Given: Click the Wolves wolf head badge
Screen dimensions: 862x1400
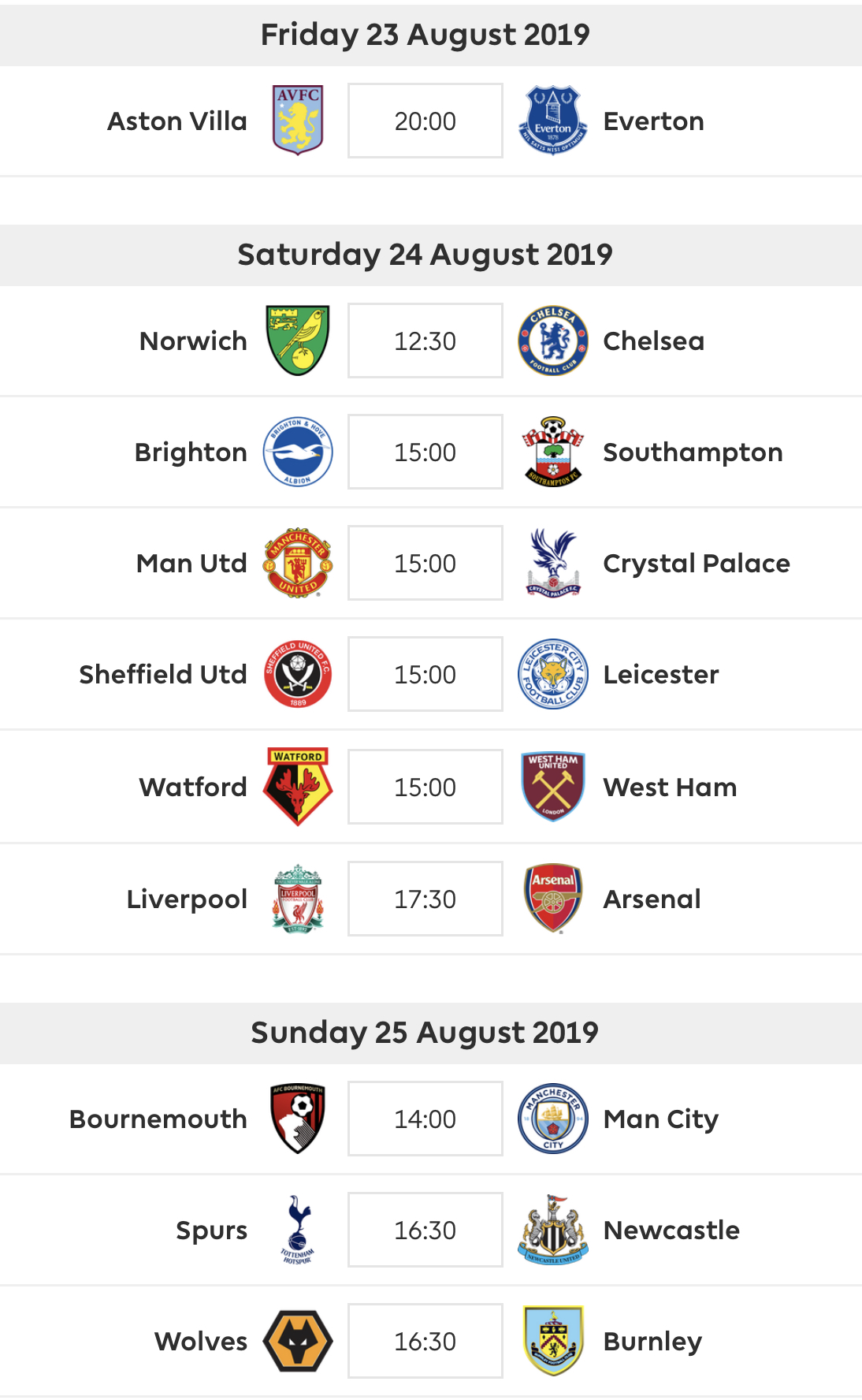Looking at the screenshot, I should 298,1341.
